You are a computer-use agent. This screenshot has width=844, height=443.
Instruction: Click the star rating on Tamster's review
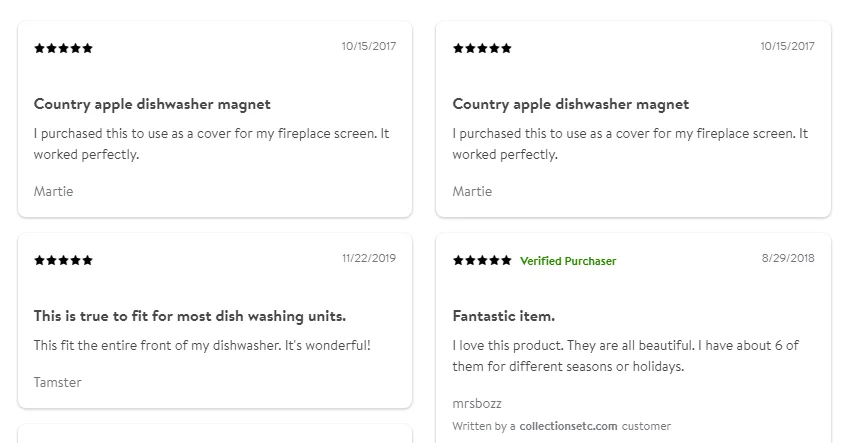pyautogui.click(x=64, y=261)
